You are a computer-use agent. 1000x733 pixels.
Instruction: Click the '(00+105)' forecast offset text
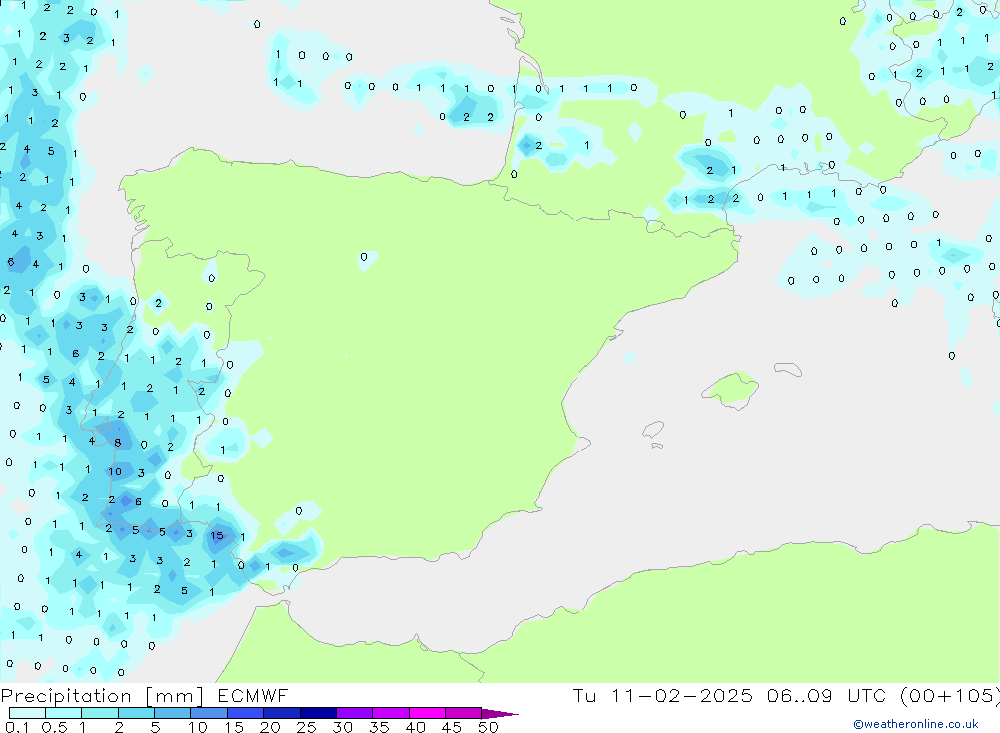[950, 695]
